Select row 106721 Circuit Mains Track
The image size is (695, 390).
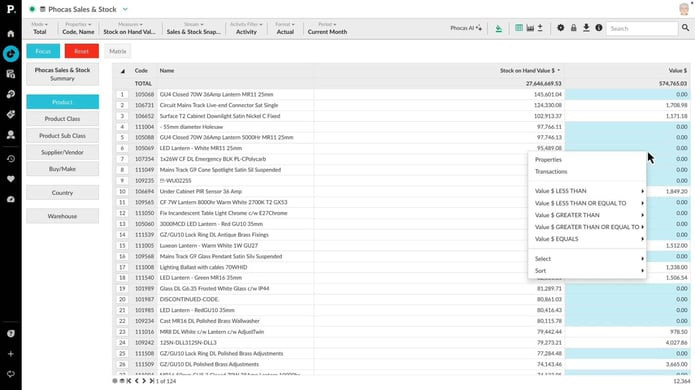point(402,105)
